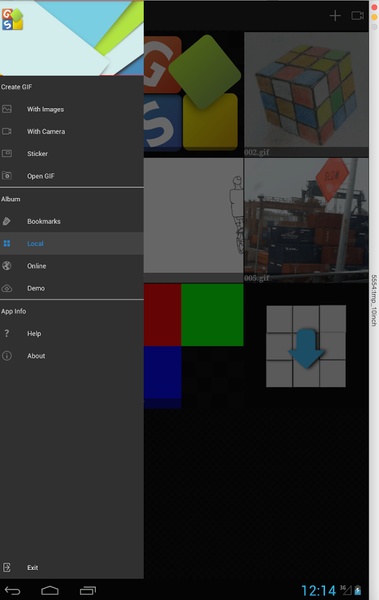379x600 pixels.
Task: Click the Open GIF icon
Action: (x=7, y=176)
